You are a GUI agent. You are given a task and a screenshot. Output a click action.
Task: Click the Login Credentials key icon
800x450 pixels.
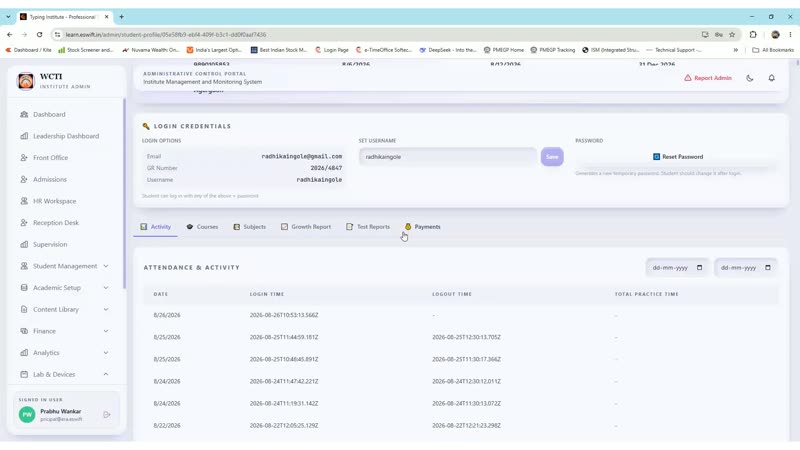[146, 126]
